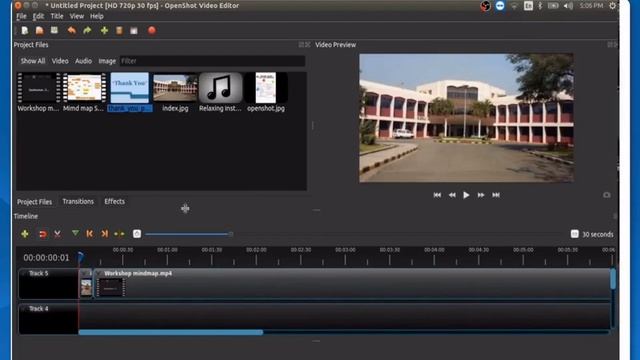Open the Title menu
Screen dimensions: 640x360
pos(57,16)
